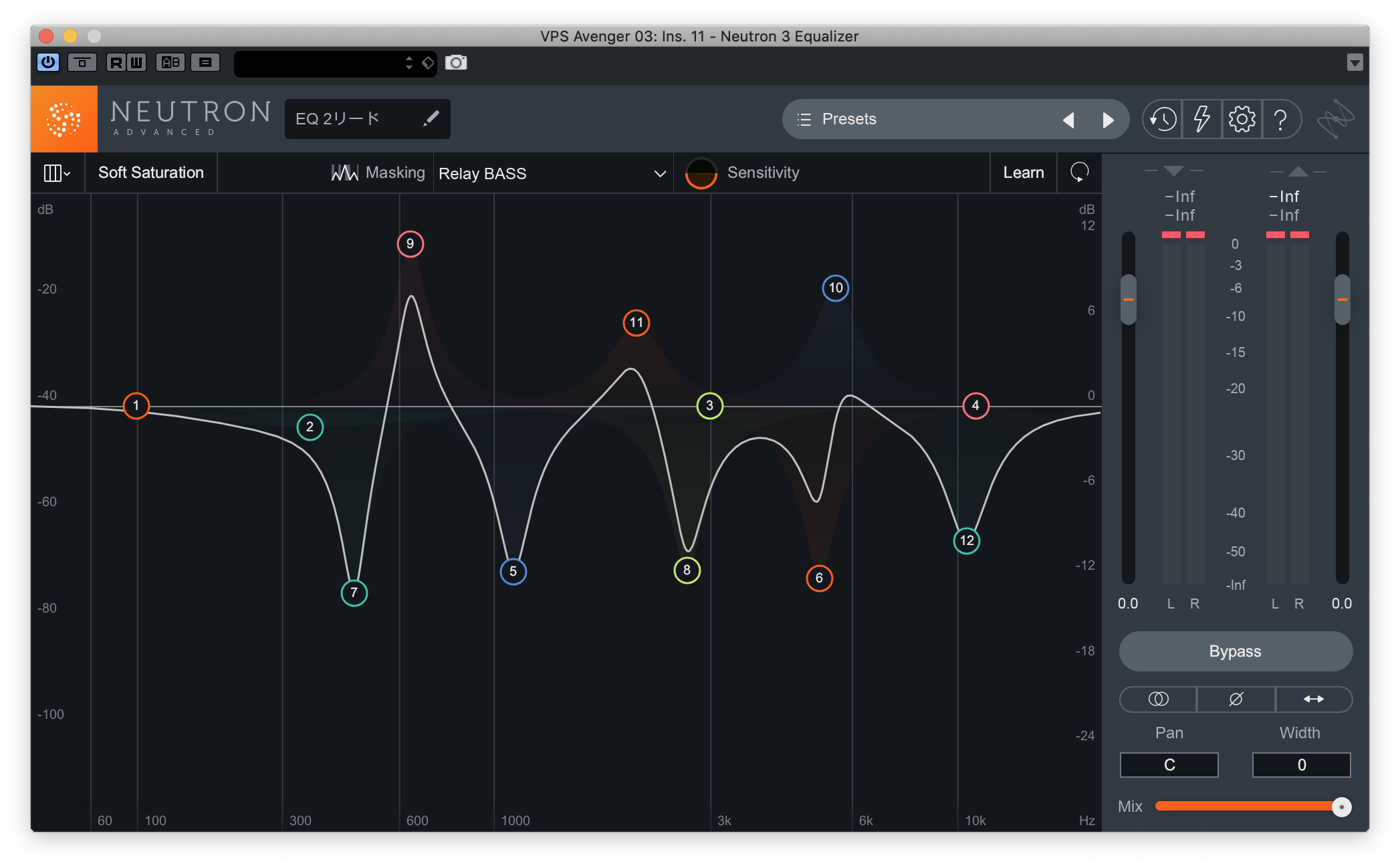Image resolution: width=1400 pixels, height=868 pixels.
Task: Click the output meter up-arrow indicator
Action: 1298,171
